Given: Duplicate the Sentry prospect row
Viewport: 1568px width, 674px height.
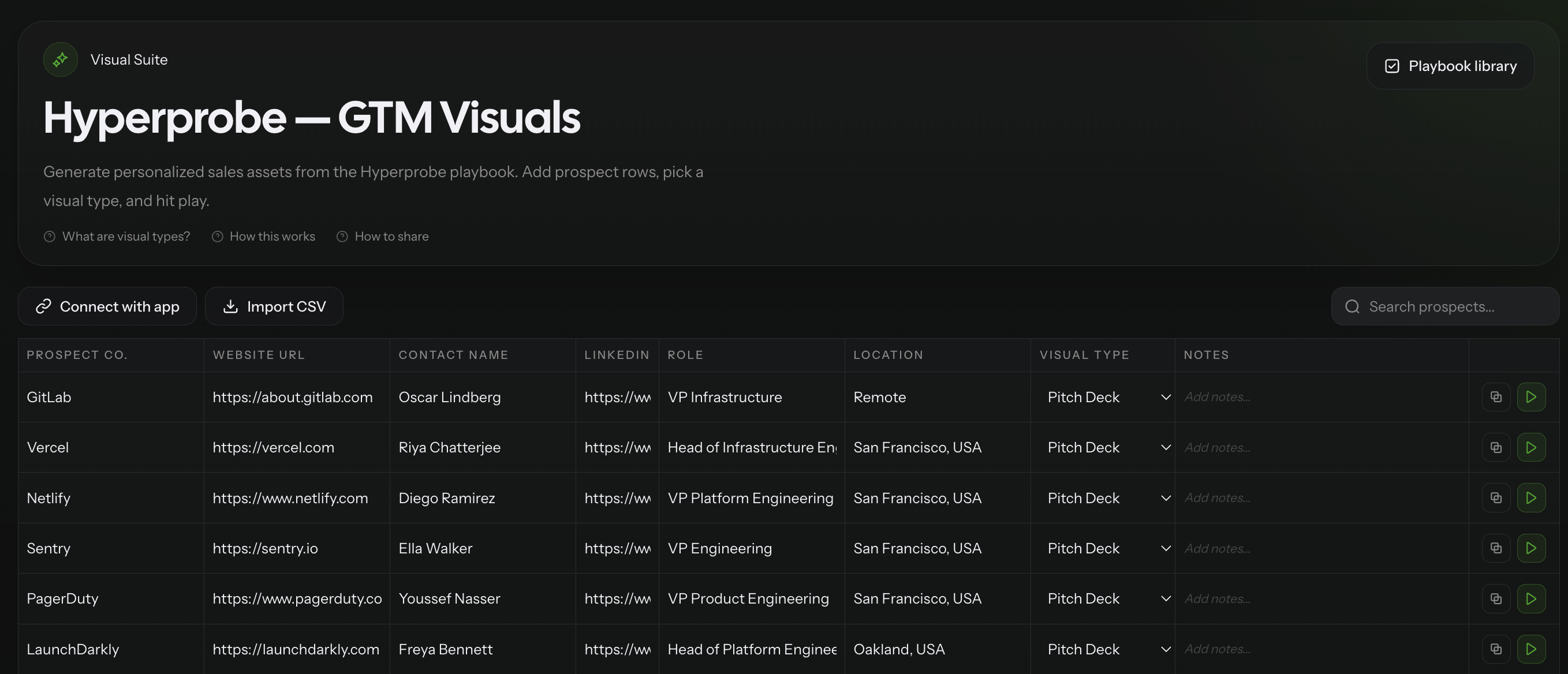Looking at the screenshot, I should 1496,549.
